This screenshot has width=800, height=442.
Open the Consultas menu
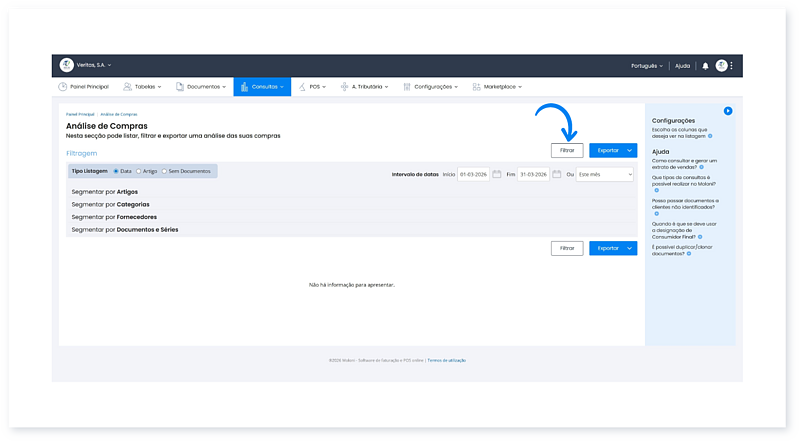point(262,87)
